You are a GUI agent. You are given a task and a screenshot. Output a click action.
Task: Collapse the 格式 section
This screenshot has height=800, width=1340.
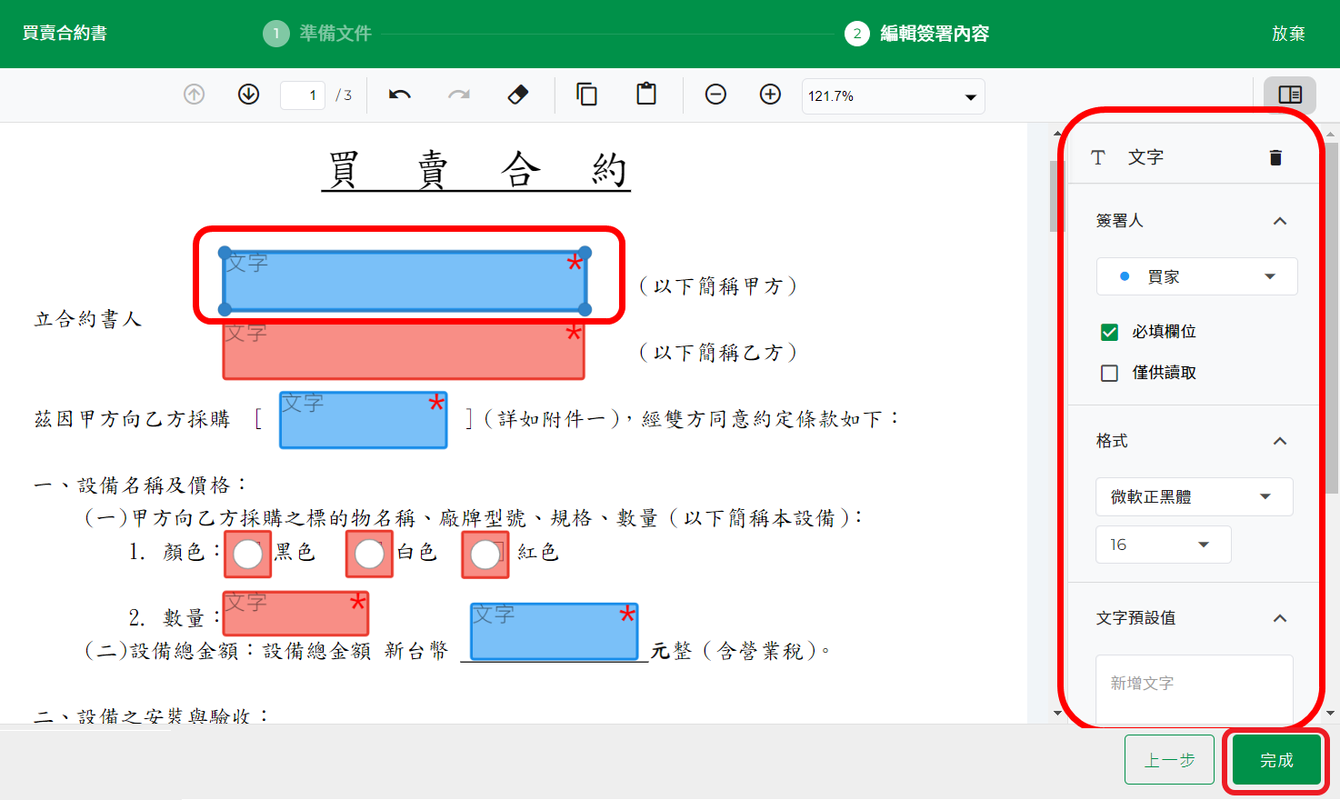(1279, 441)
